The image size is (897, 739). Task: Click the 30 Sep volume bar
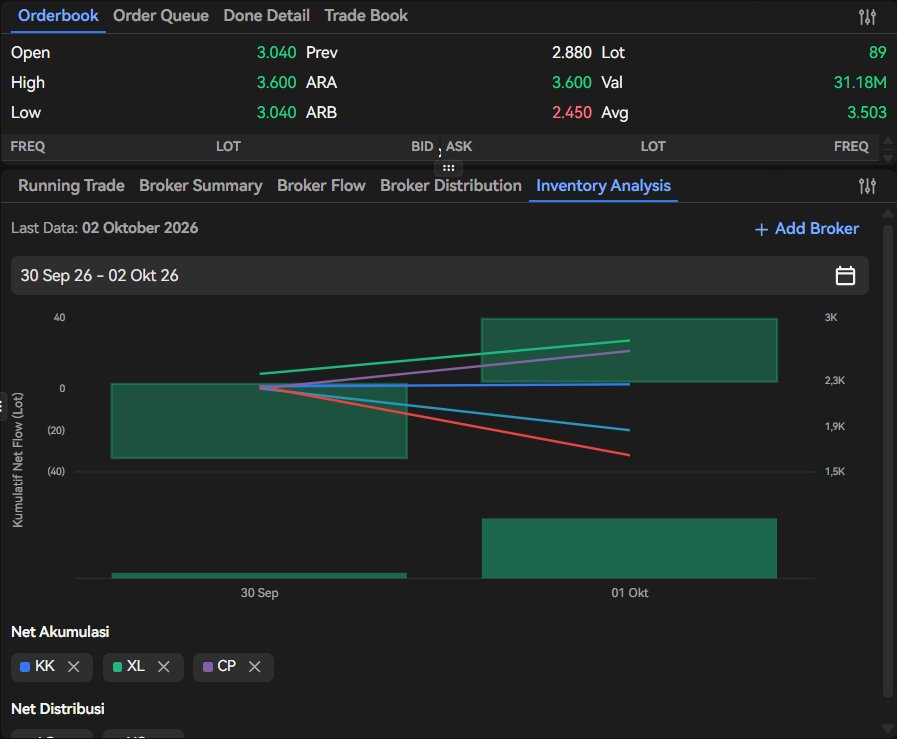point(259,575)
